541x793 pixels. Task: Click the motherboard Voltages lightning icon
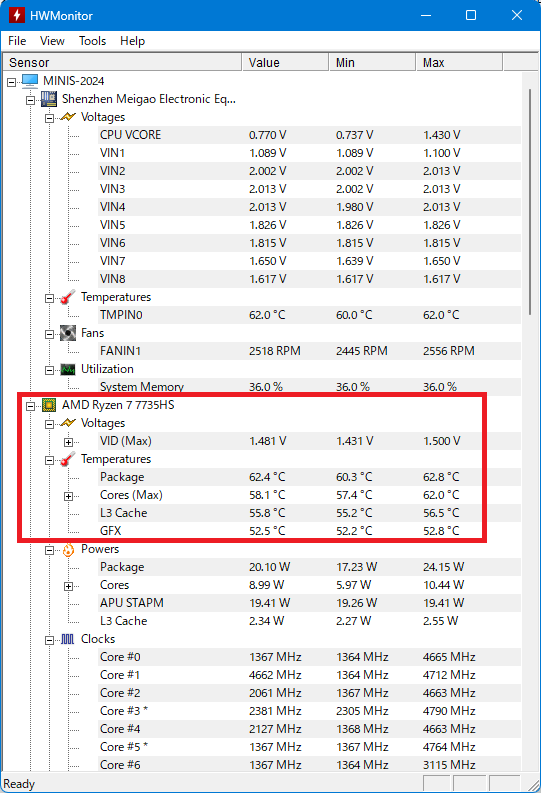tap(68, 117)
